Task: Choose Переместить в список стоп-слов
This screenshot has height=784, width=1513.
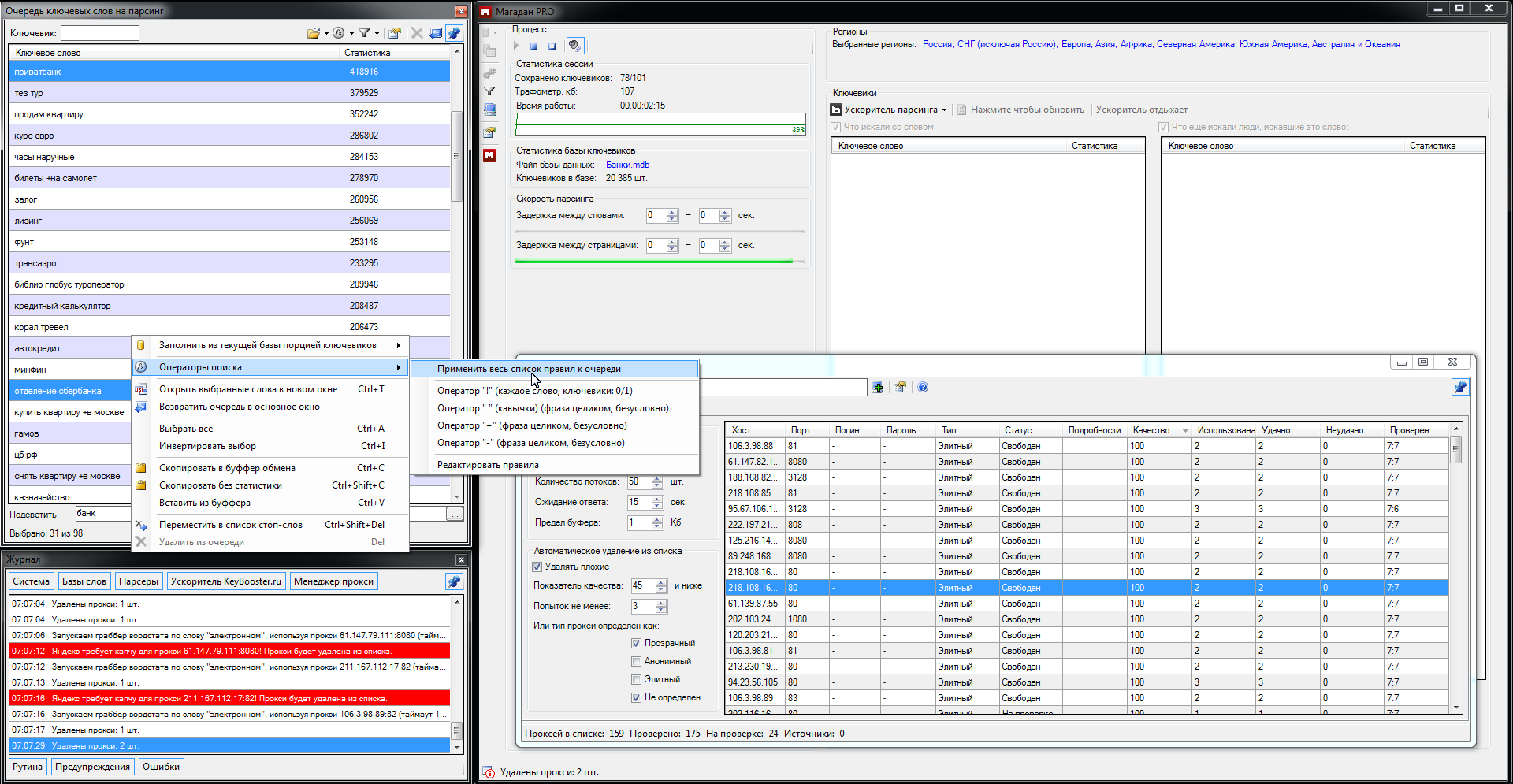Action: tap(271, 525)
